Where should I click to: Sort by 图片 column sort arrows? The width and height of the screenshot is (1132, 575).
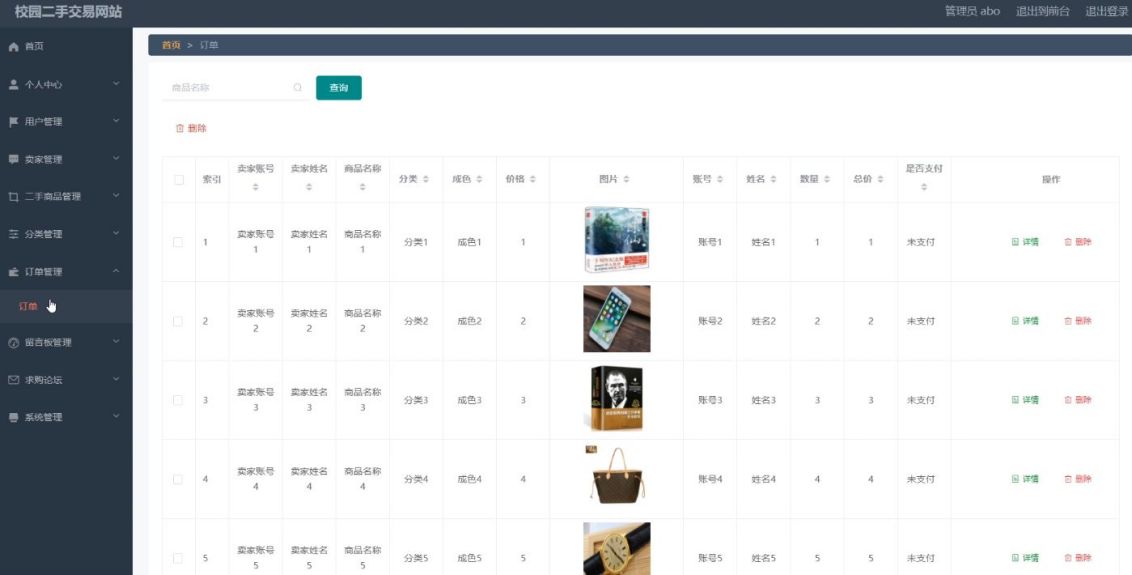tap(627, 179)
